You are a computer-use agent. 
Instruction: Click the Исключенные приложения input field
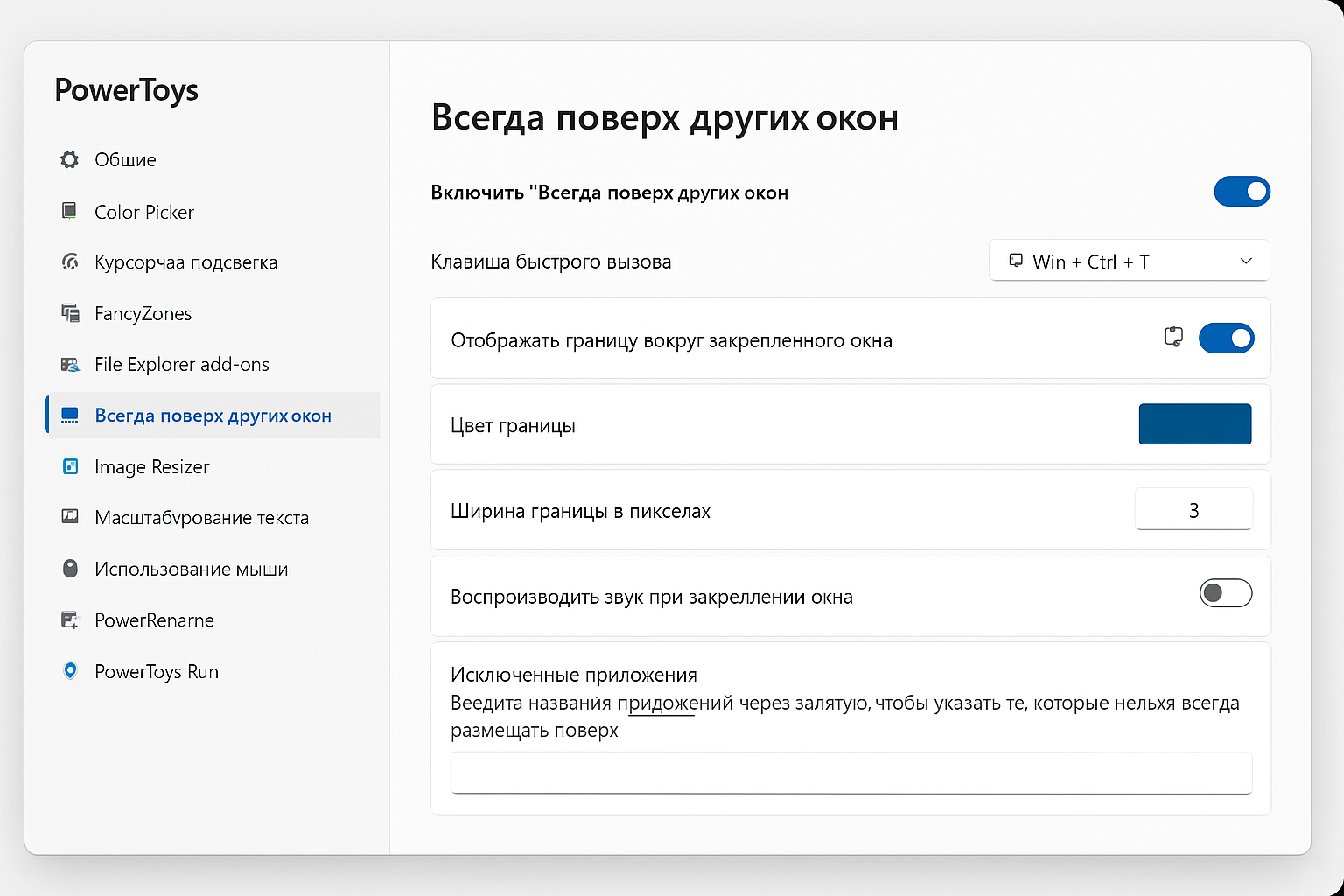(x=850, y=773)
